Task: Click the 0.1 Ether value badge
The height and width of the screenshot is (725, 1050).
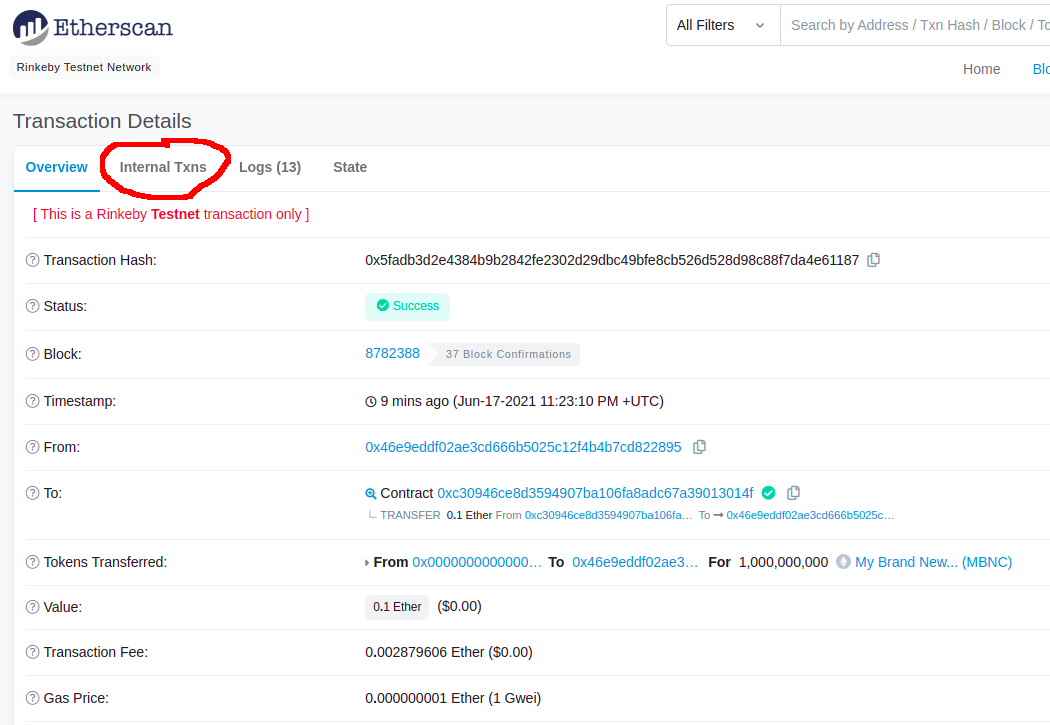Action: coord(396,607)
